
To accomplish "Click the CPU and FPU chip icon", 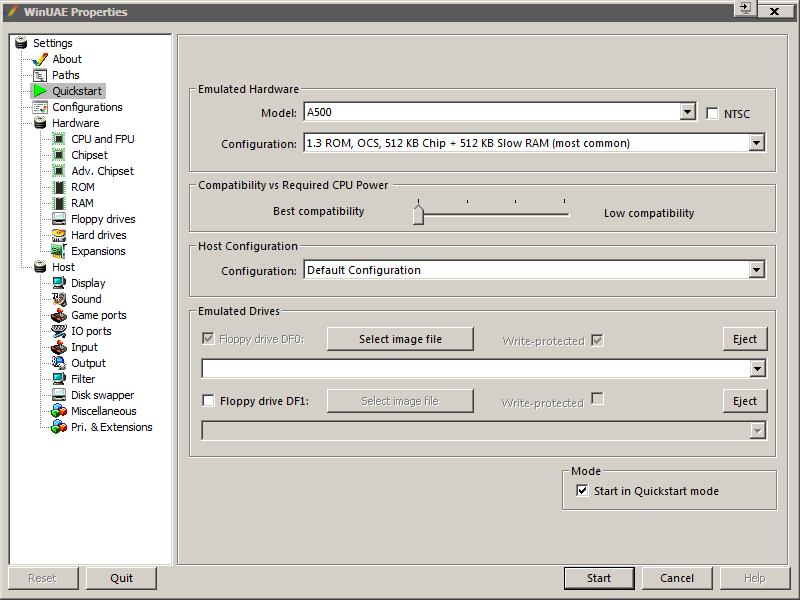I will 59,139.
